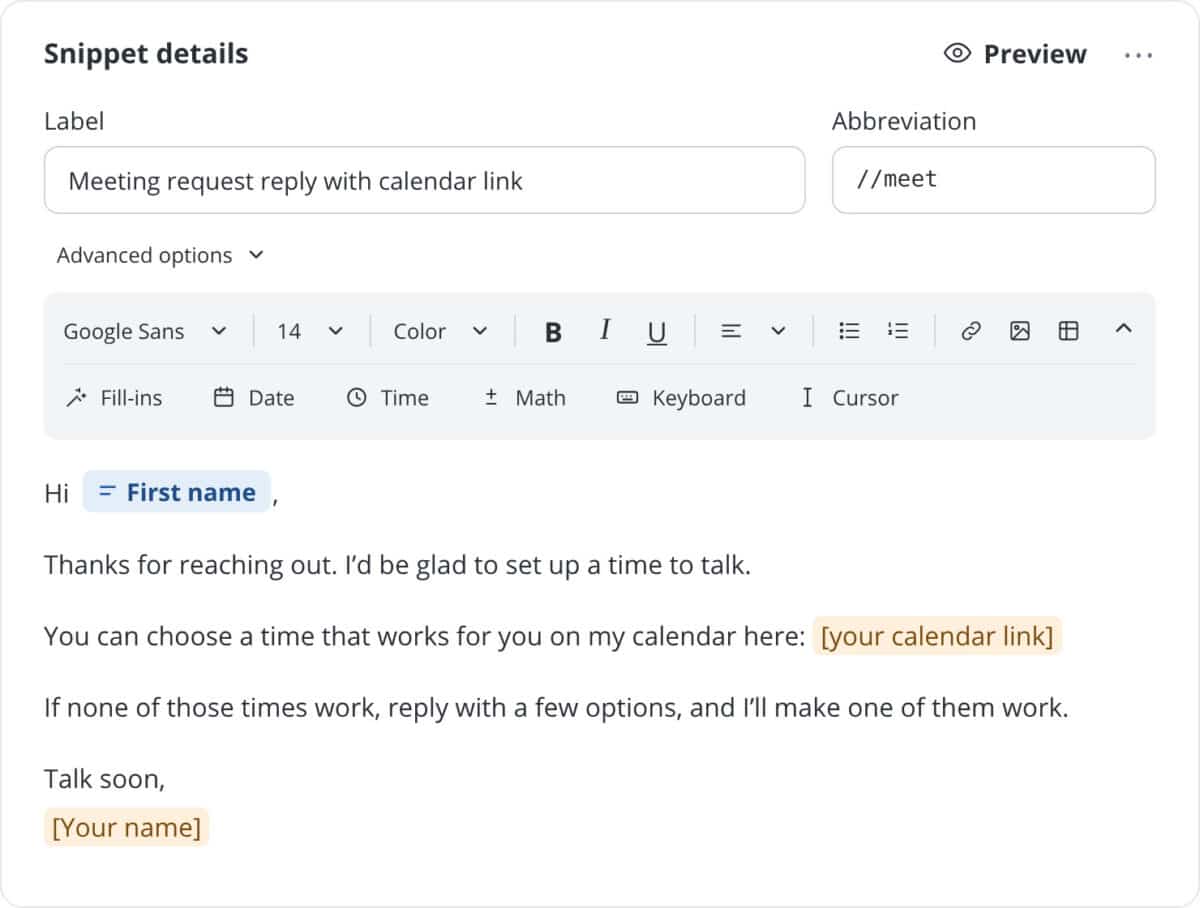Open the Google Sans font dropdown

(145, 331)
